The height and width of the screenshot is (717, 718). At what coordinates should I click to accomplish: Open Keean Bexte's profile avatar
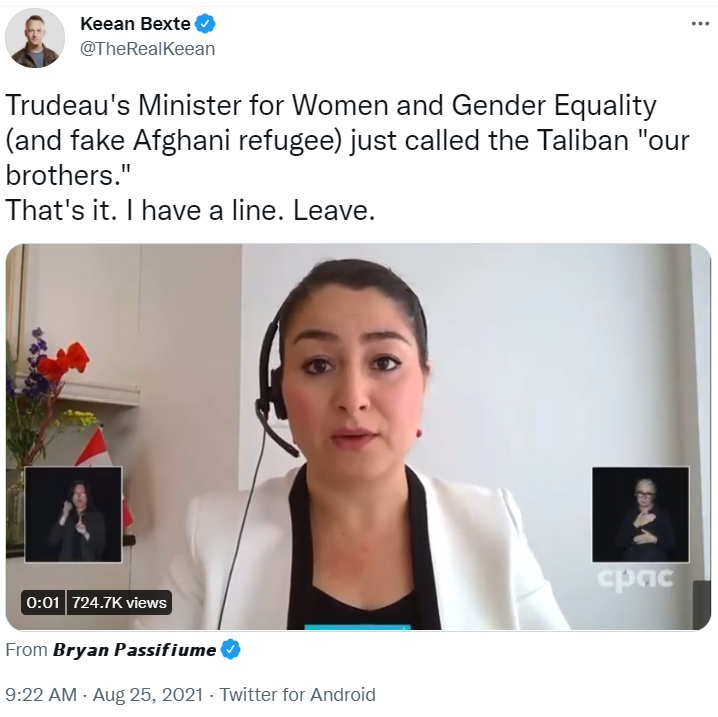[x=35, y=38]
